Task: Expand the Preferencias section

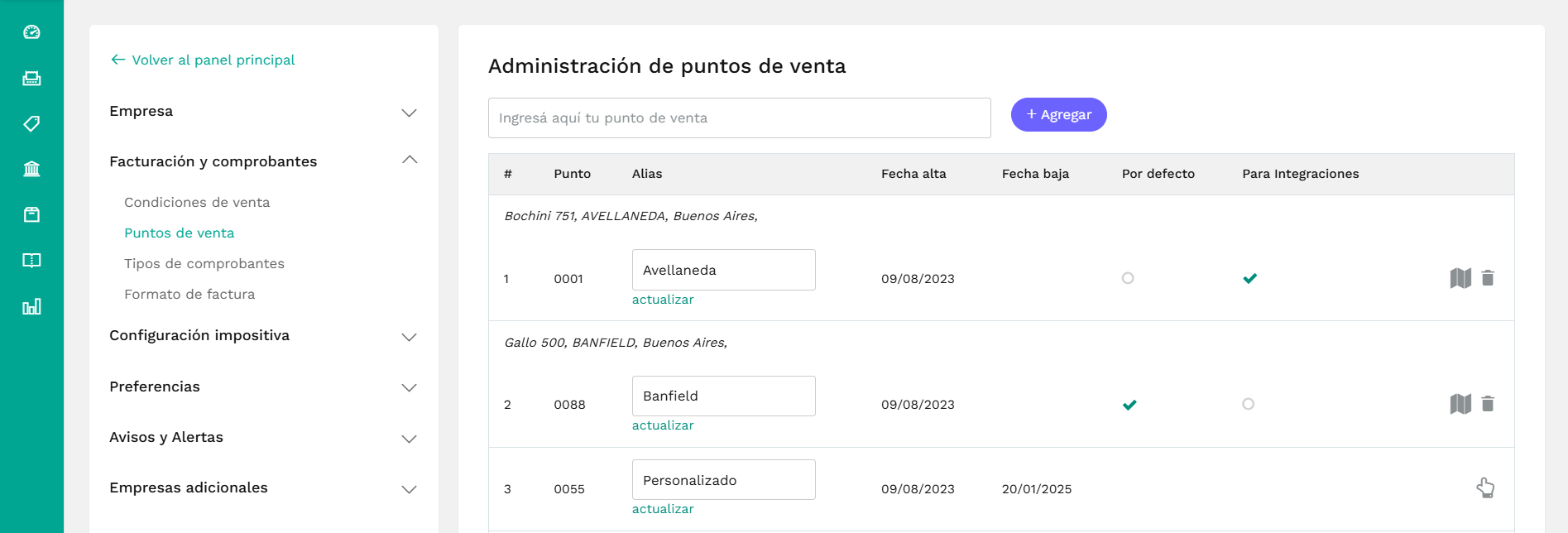Action: pos(409,387)
